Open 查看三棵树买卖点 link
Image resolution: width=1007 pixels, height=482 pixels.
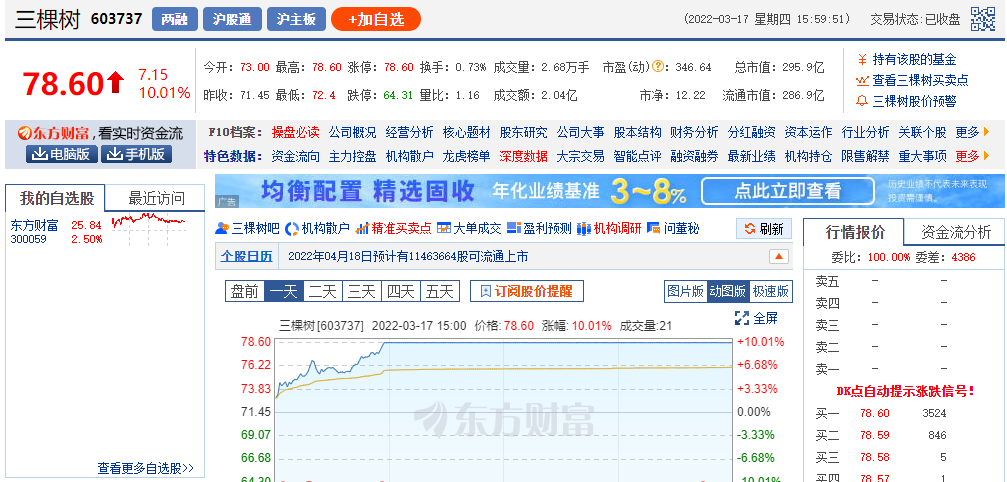point(920,80)
